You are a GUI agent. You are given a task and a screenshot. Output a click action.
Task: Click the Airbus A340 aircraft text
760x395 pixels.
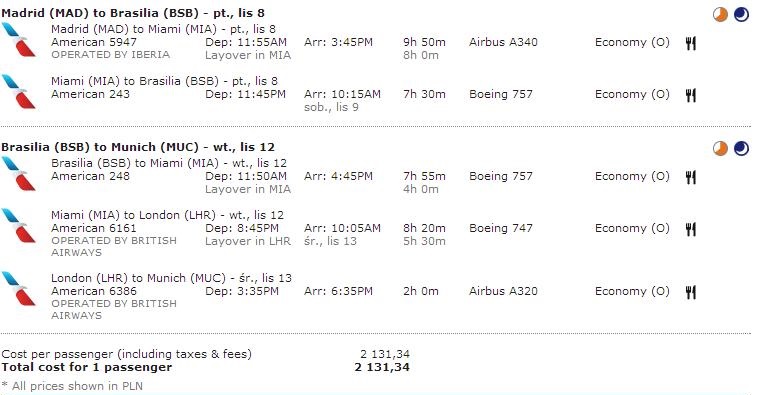503,42
